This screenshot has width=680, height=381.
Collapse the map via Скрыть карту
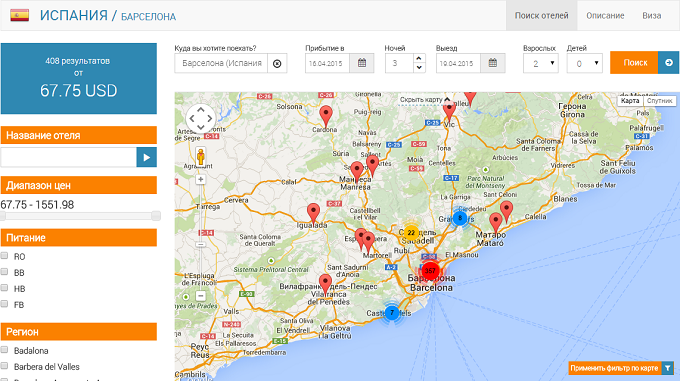click(425, 100)
